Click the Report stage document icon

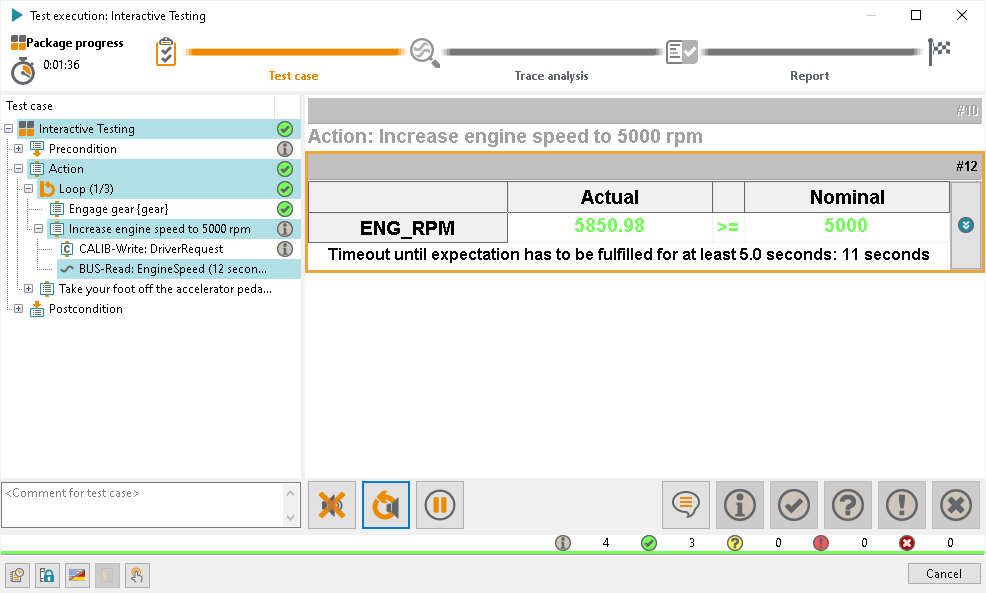point(682,52)
